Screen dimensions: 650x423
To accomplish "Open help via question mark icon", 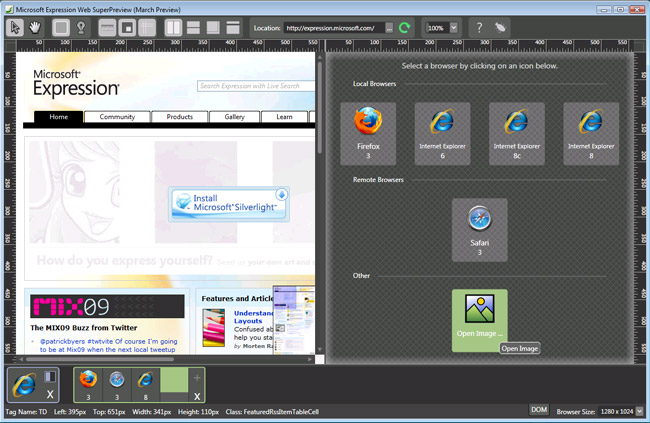I will [x=478, y=28].
